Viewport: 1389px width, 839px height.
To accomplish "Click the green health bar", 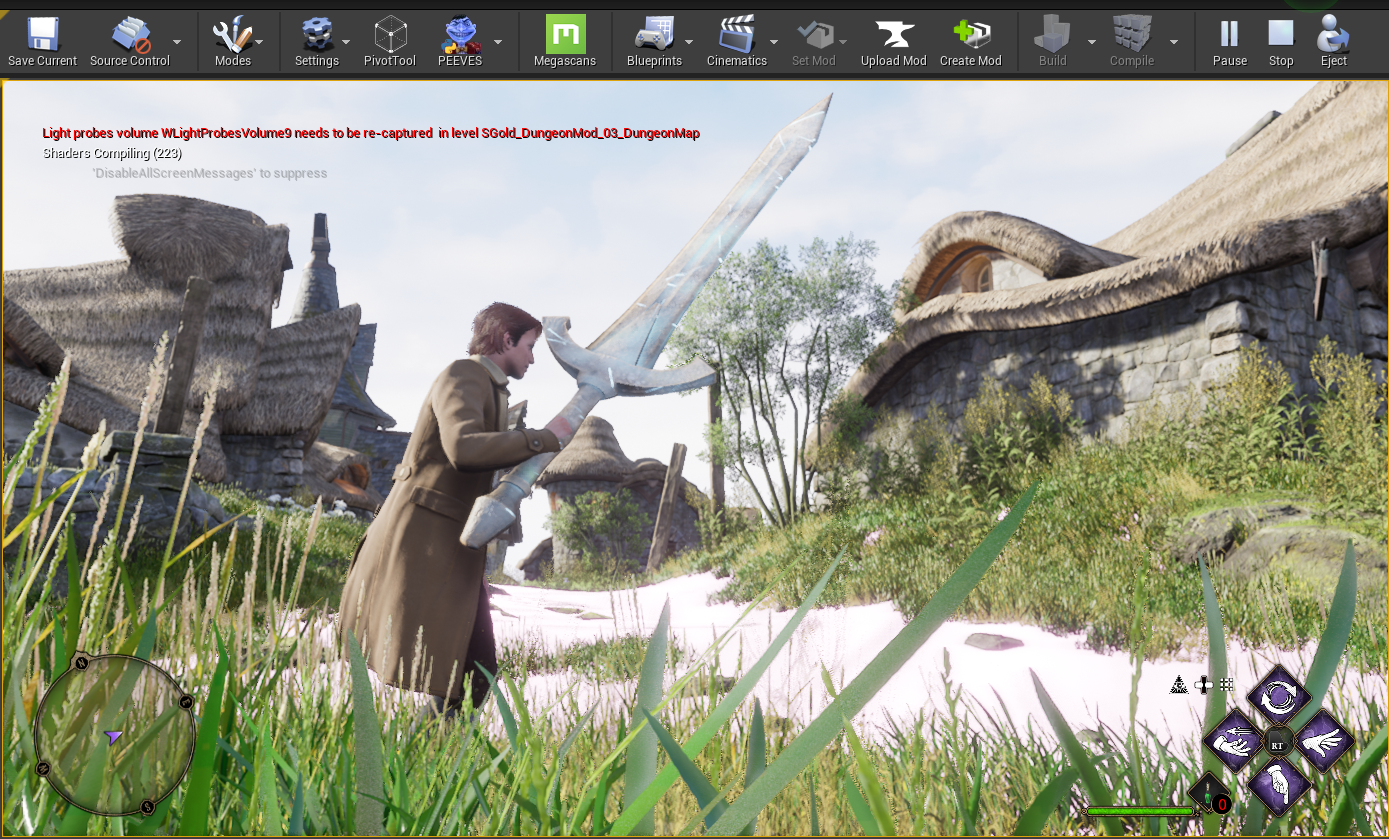I will coord(1140,811).
